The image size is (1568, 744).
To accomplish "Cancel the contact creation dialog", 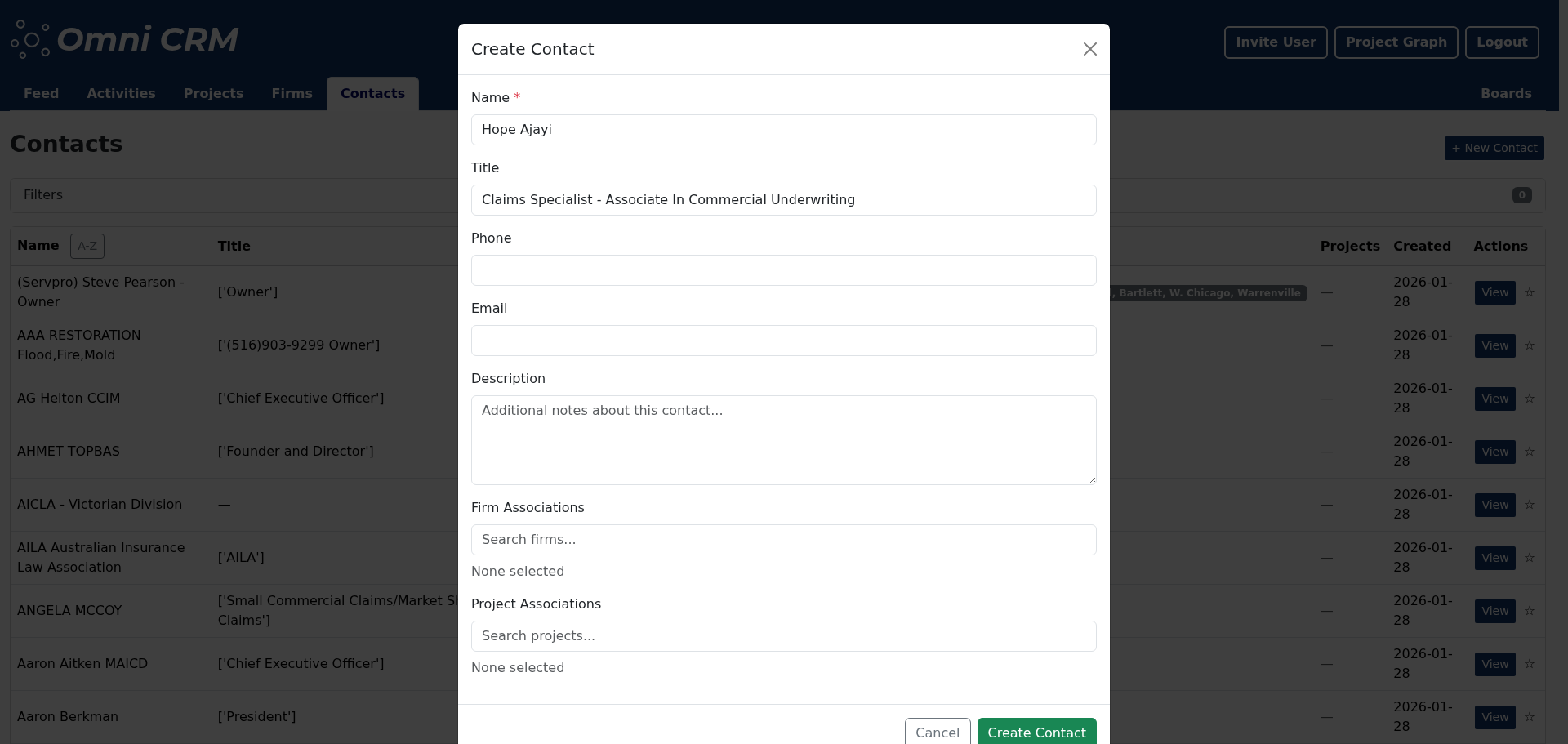I will tap(937, 732).
